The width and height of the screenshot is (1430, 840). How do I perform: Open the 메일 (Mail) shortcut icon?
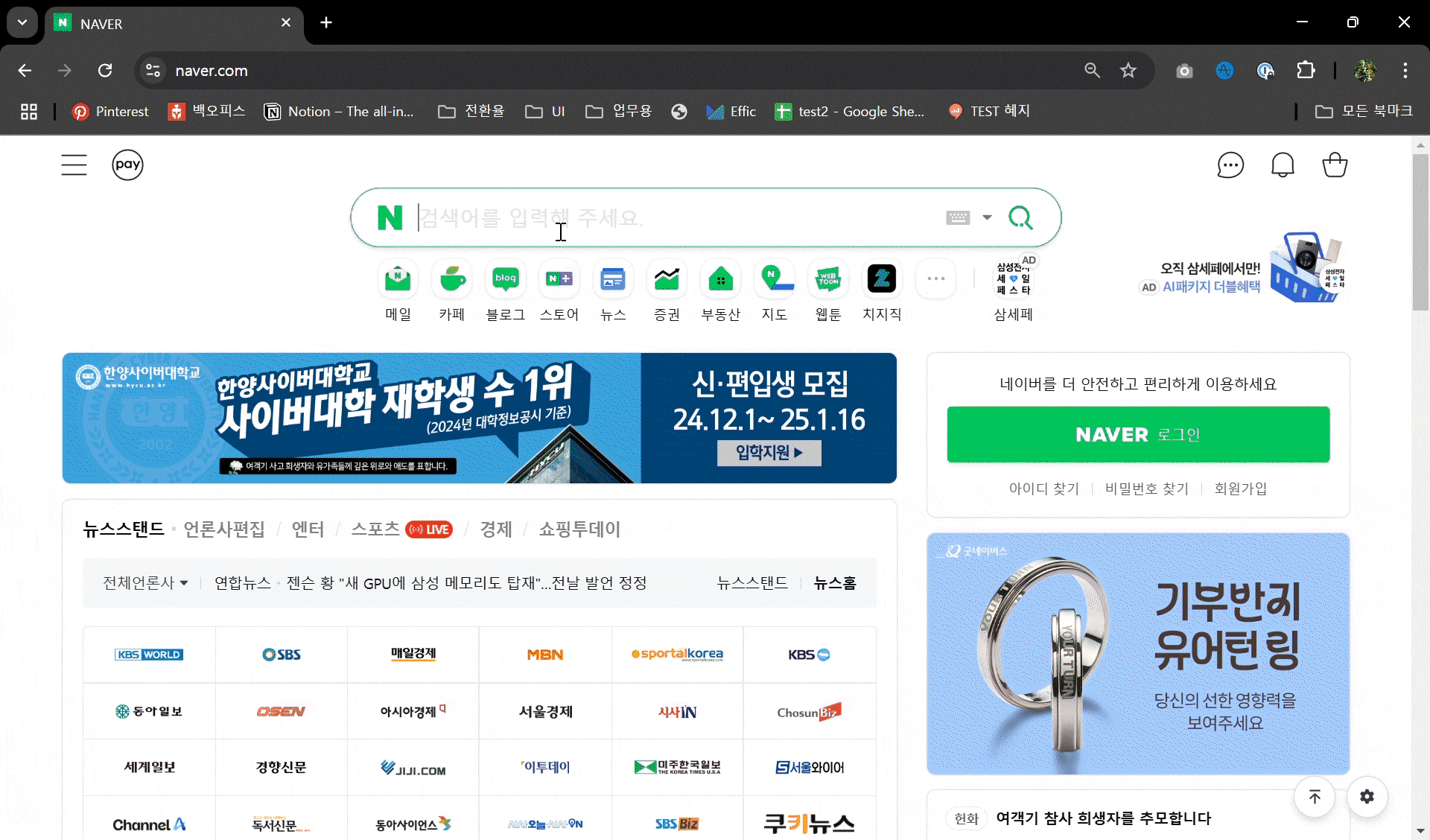point(398,279)
